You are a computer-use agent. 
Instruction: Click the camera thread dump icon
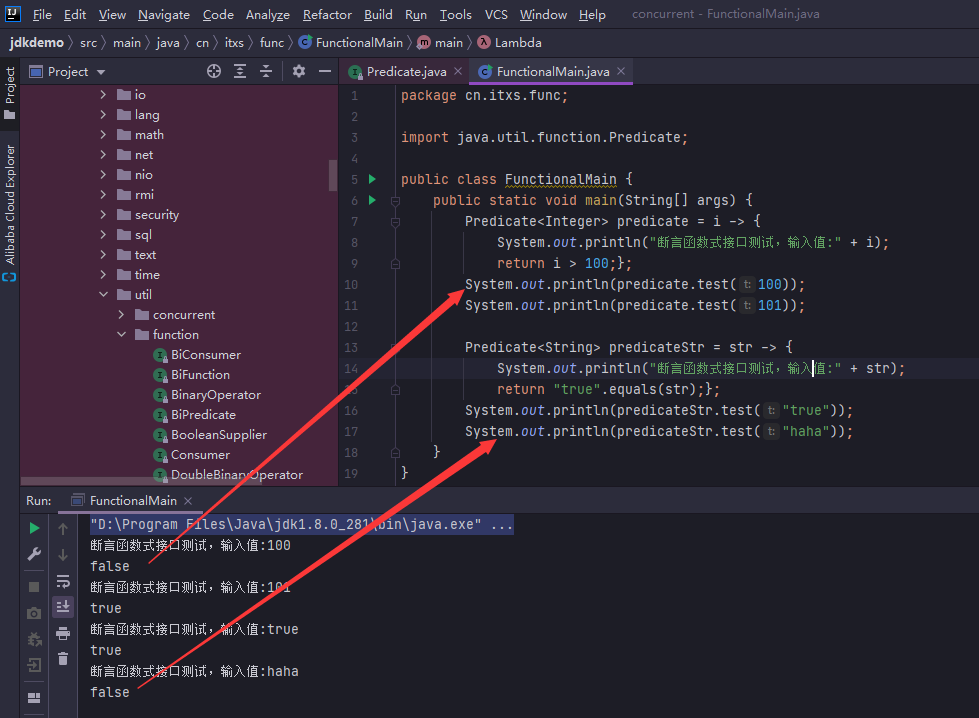(x=34, y=613)
